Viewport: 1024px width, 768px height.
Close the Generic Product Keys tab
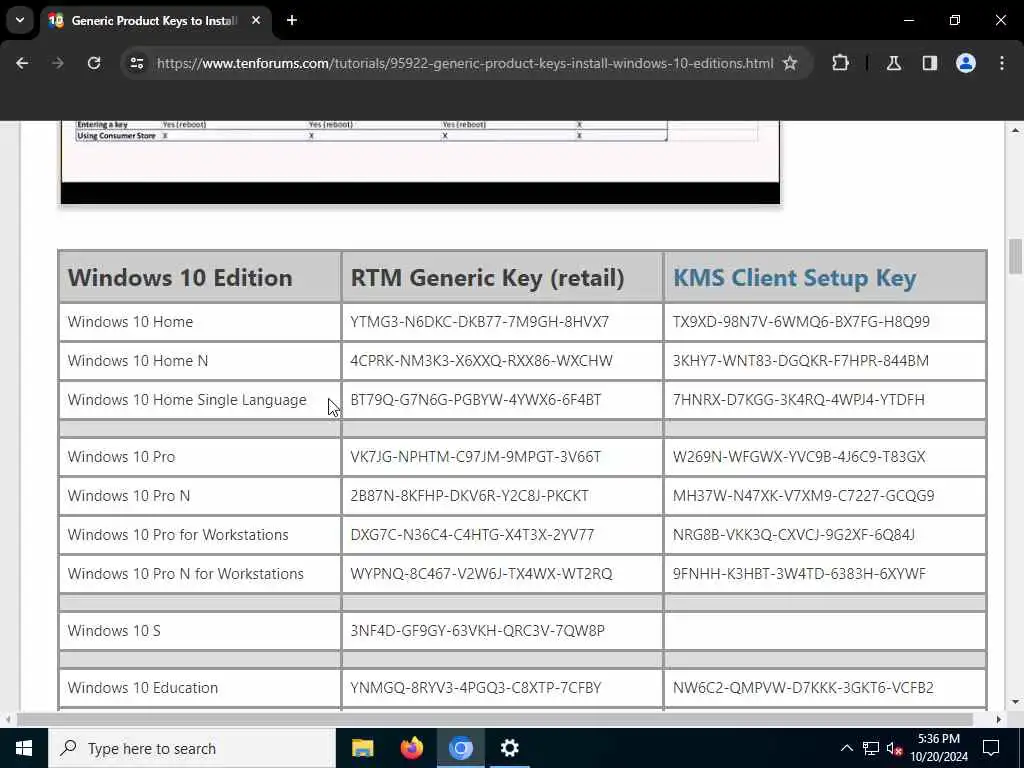256,20
